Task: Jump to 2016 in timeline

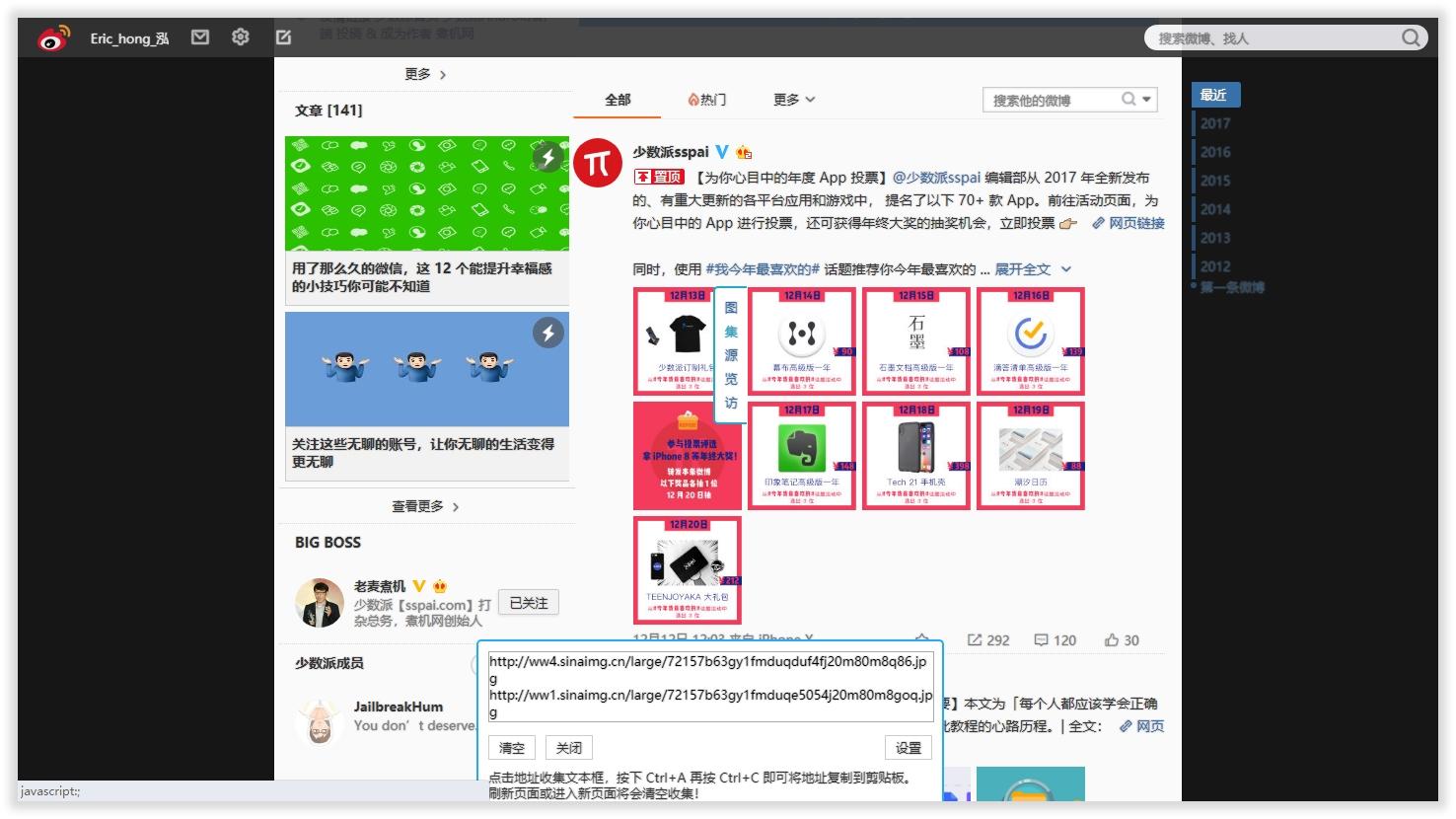Action: point(1215,152)
